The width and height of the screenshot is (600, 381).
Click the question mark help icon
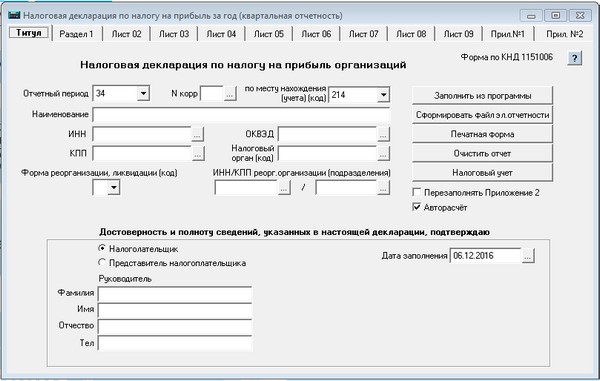575,58
